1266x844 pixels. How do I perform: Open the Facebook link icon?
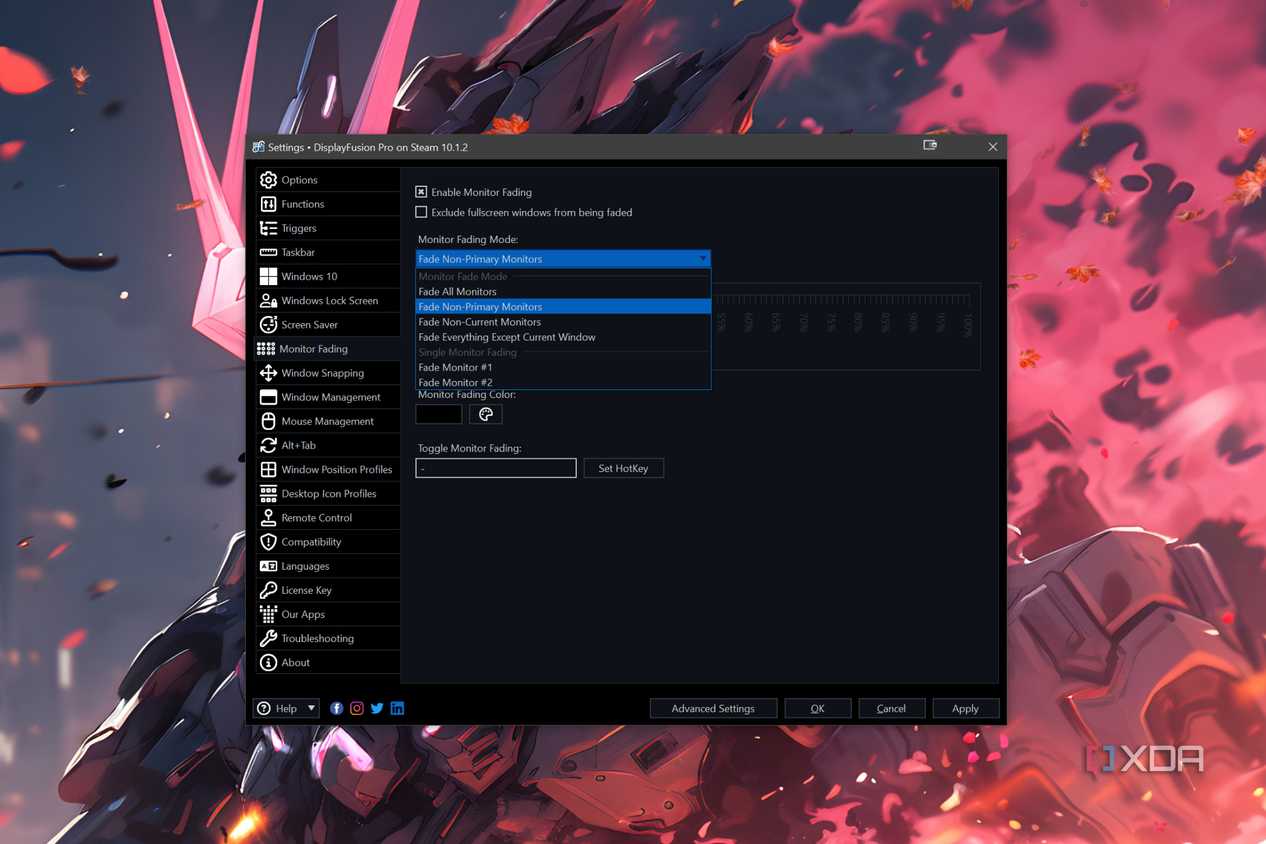[337, 708]
